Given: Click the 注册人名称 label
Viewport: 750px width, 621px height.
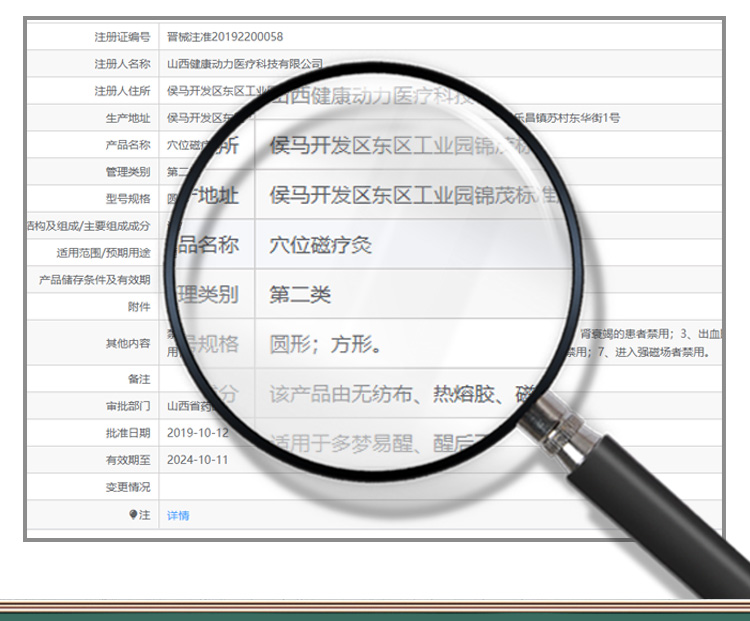Looking at the screenshot, I should pos(122,64).
